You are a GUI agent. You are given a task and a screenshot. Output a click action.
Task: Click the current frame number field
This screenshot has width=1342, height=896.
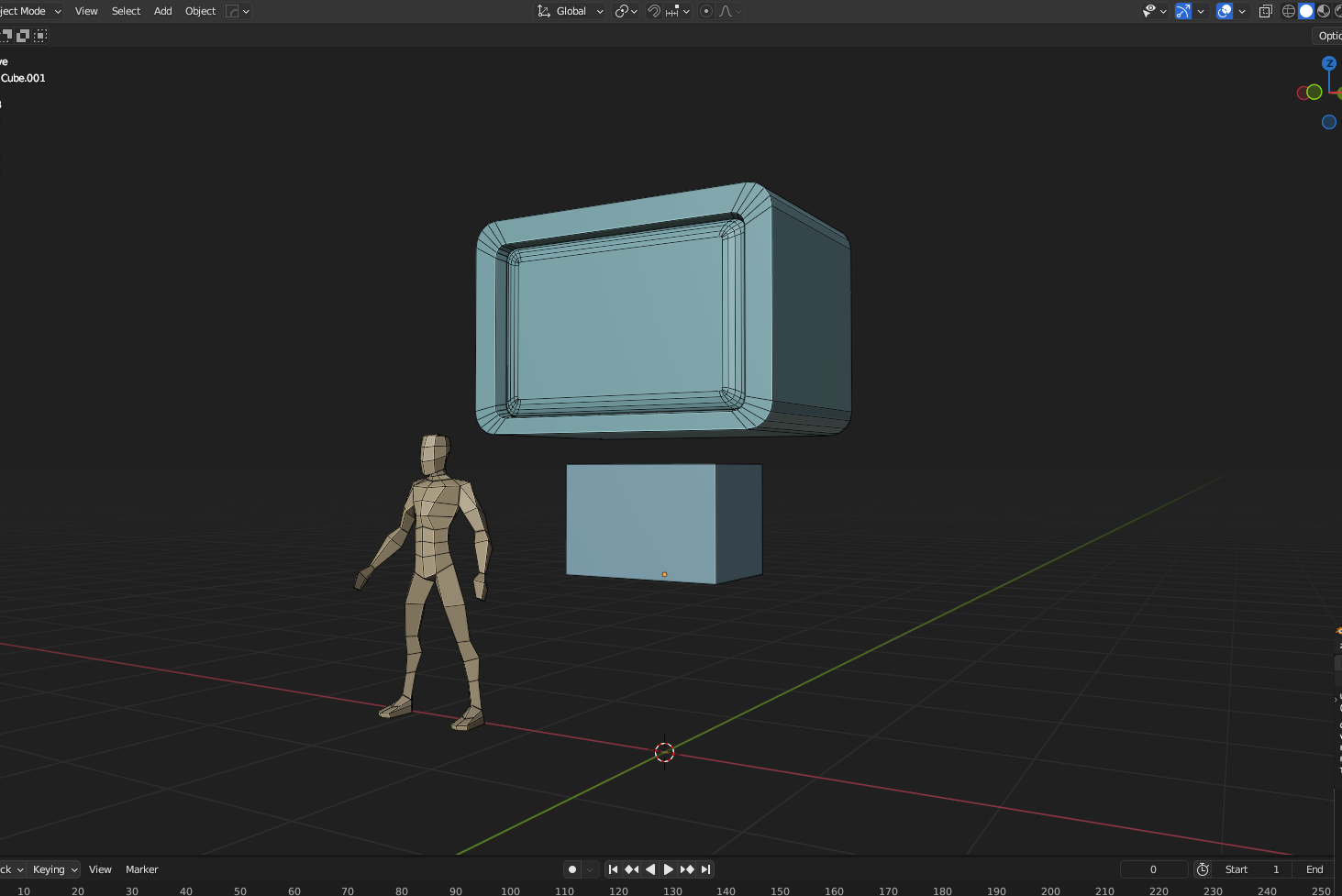[1153, 869]
